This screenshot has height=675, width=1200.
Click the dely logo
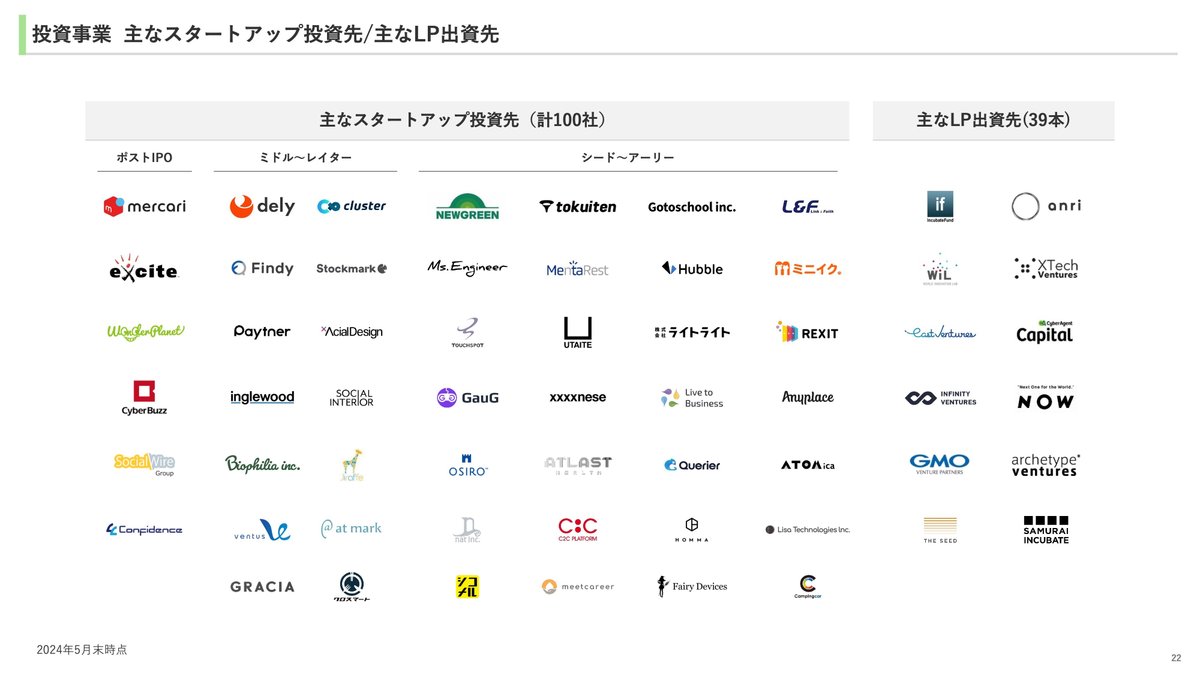pos(262,206)
